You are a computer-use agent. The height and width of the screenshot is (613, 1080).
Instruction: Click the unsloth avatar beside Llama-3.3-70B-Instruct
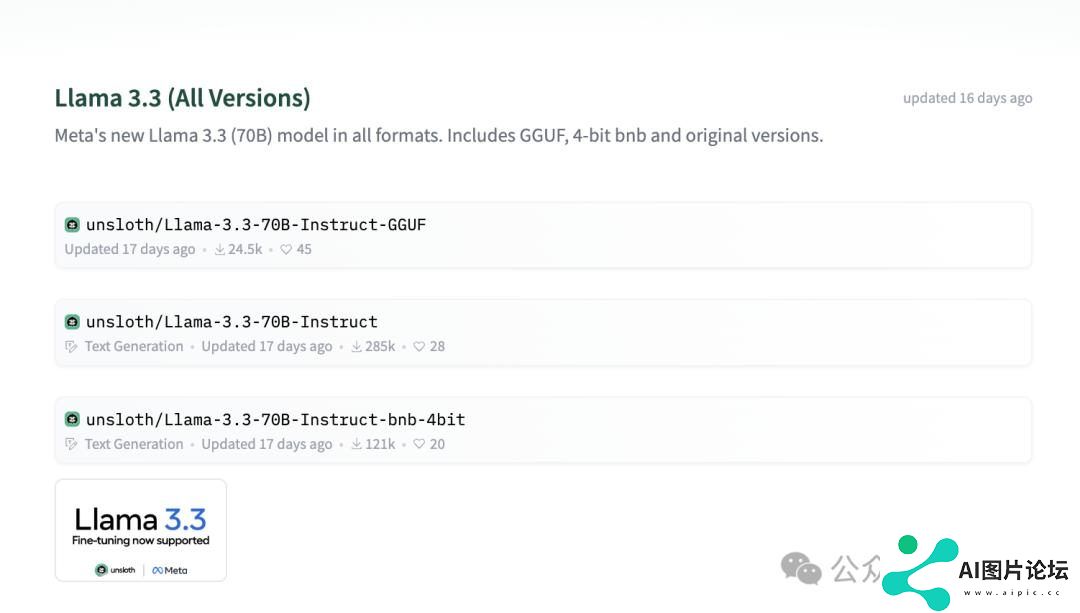pos(72,322)
